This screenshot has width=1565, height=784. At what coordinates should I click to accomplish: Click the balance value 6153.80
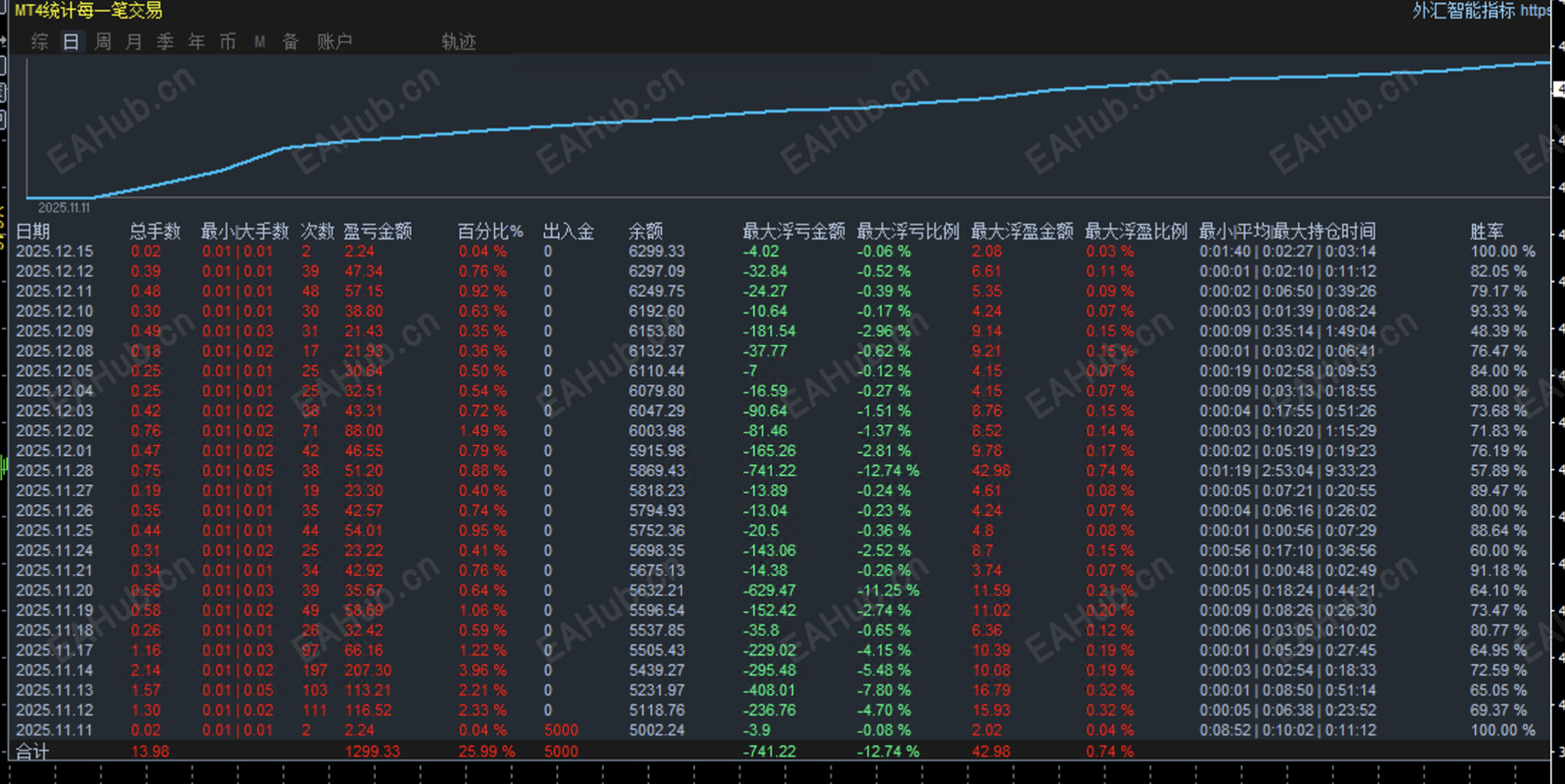tap(656, 331)
